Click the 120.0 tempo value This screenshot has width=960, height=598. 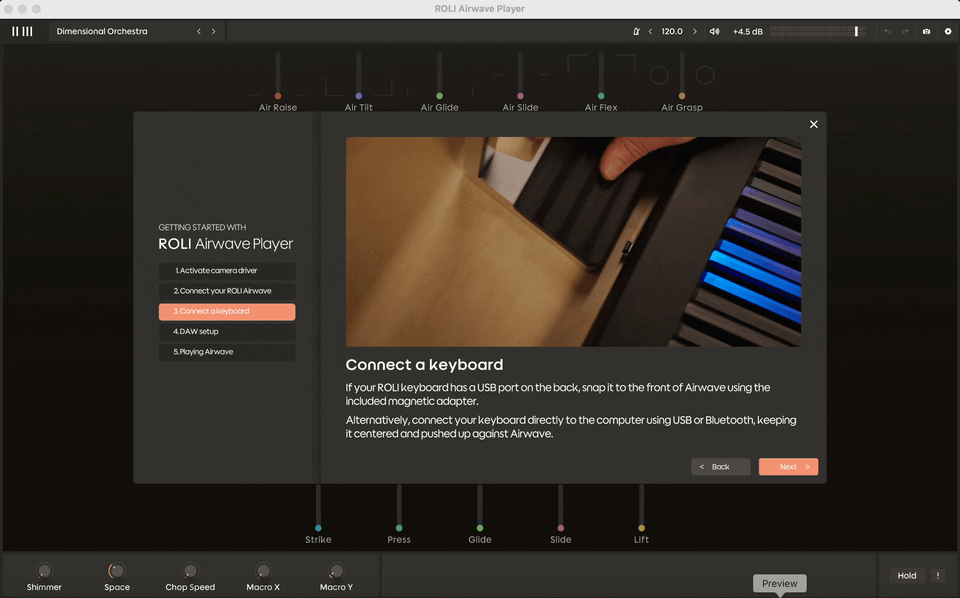point(672,31)
